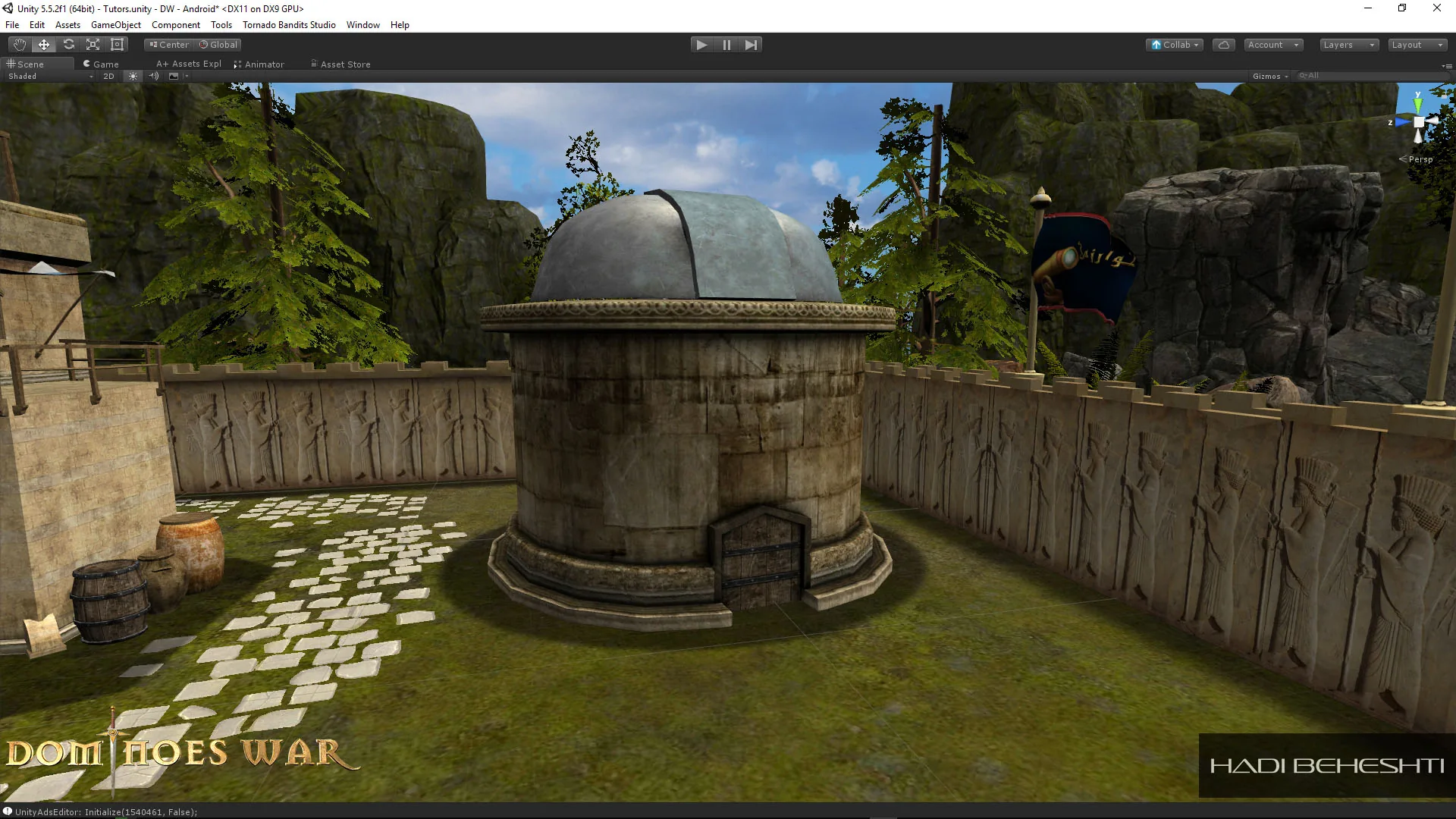Click the blue Z axis gizmo cone
Viewport: 1456px width, 819px height.
[x=1404, y=122]
